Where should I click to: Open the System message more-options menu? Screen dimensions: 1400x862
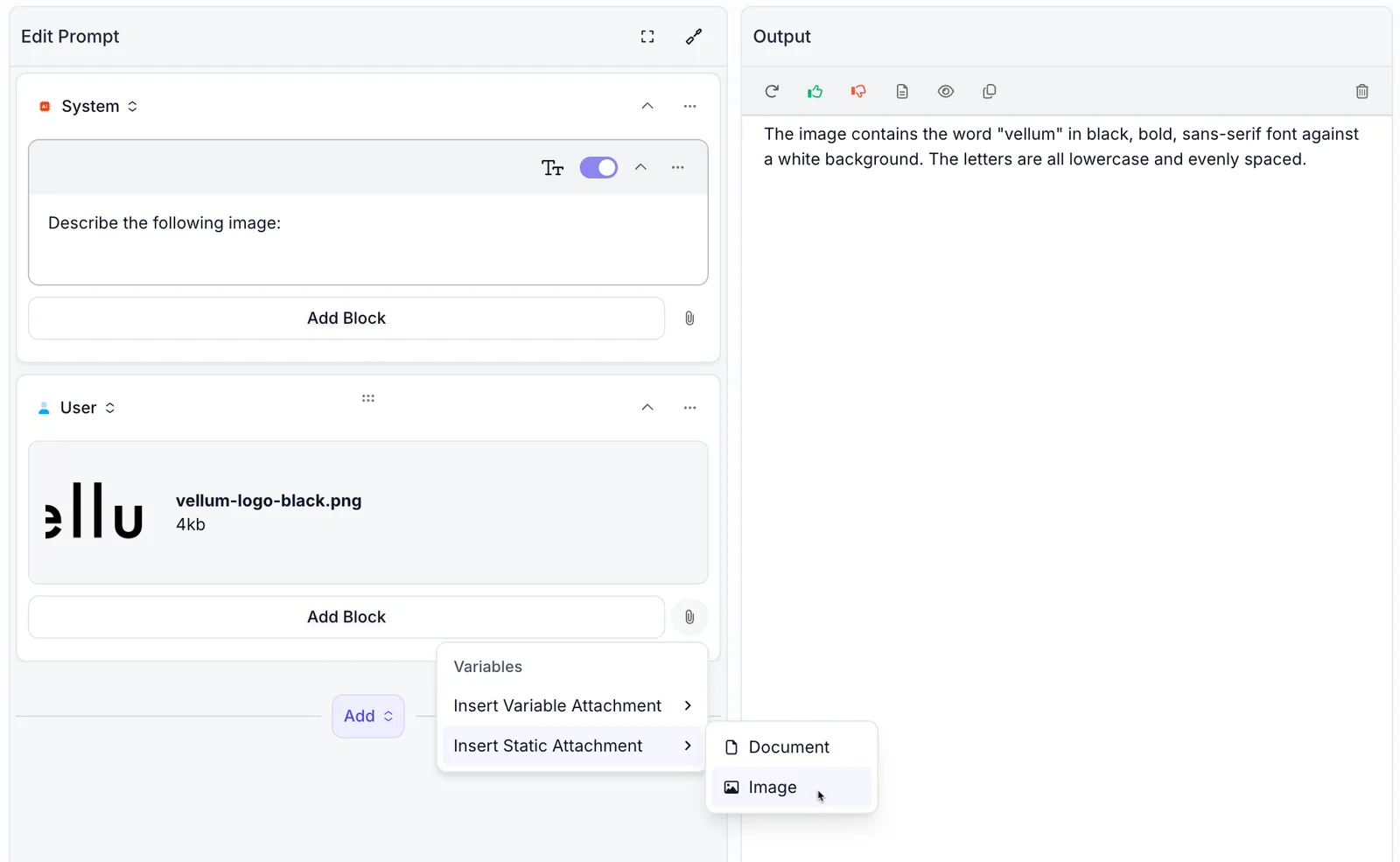coord(690,106)
